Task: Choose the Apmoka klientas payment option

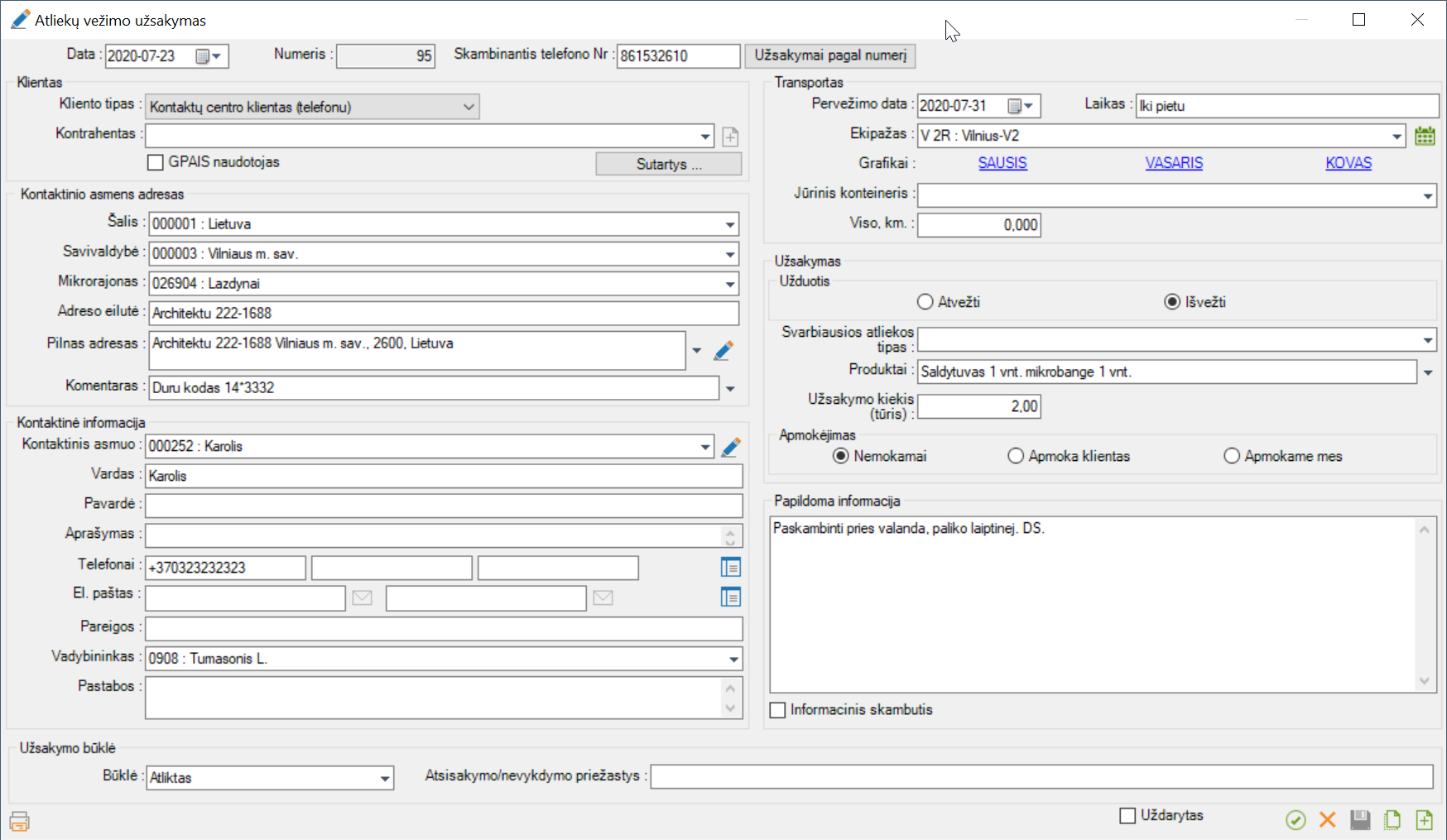Action: click(1016, 456)
